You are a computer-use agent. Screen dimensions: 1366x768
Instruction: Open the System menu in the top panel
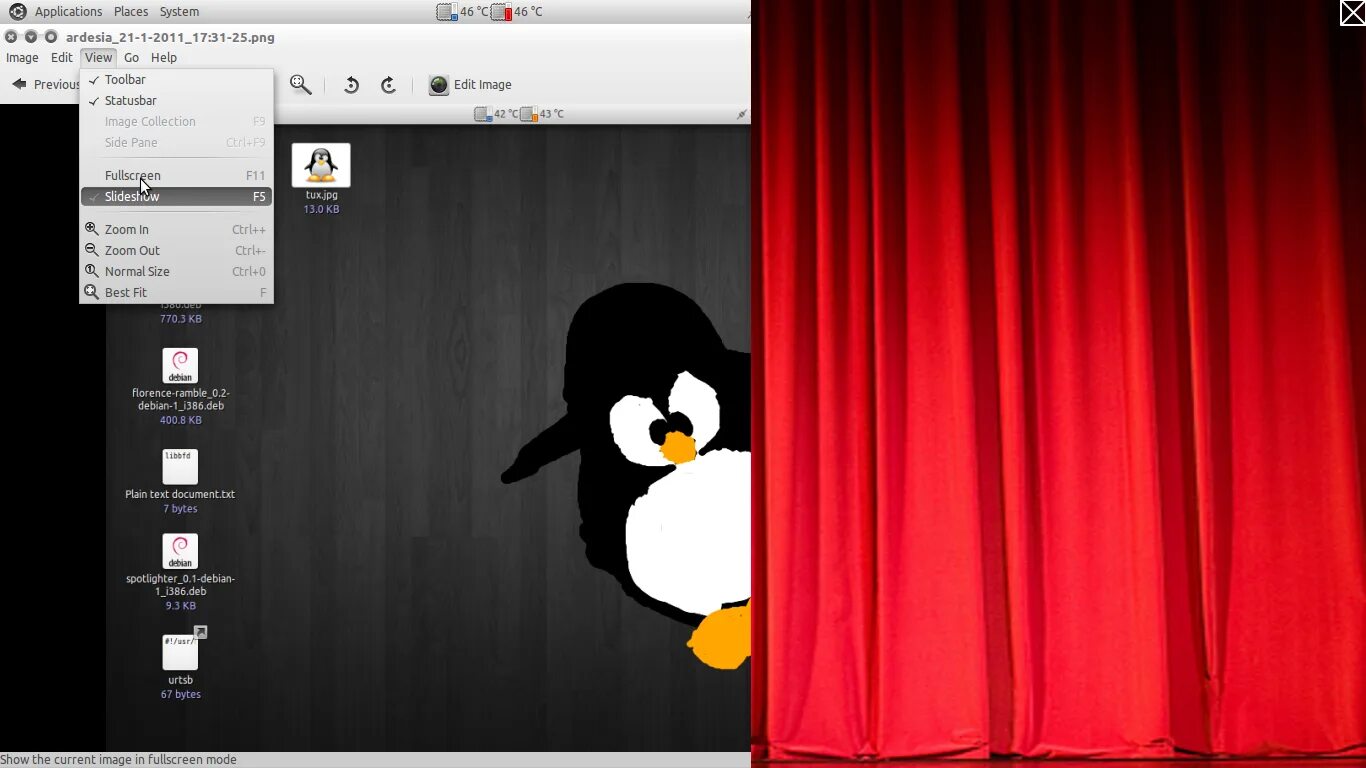click(x=179, y=12)
